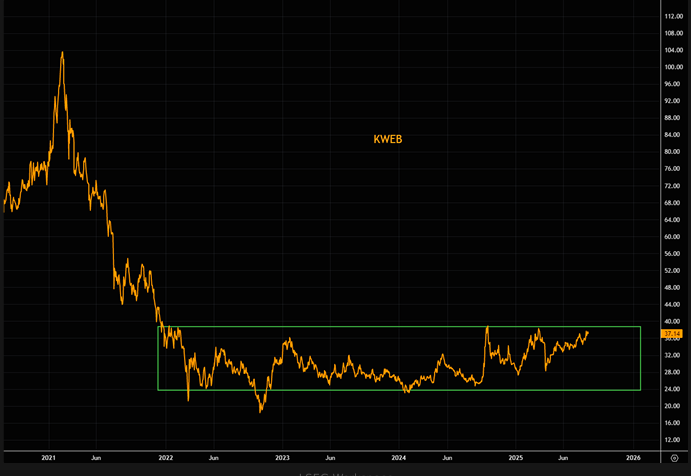
Task: Click the 112.00 price axis label
Action: point(673,16)
